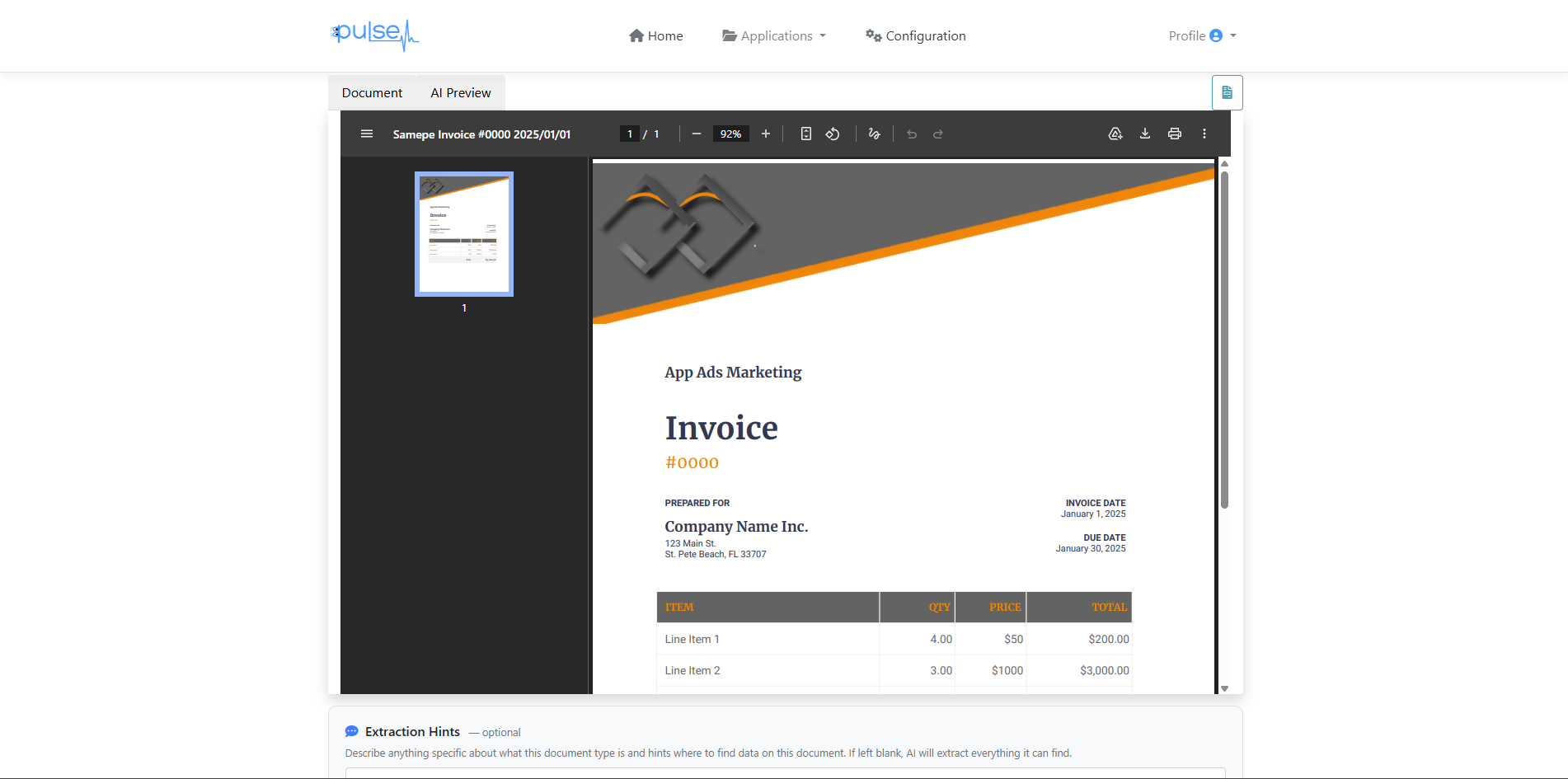Screen dimensions: 1568x779
Task: Undo the last annotation
Action: (x=911, y=133)
